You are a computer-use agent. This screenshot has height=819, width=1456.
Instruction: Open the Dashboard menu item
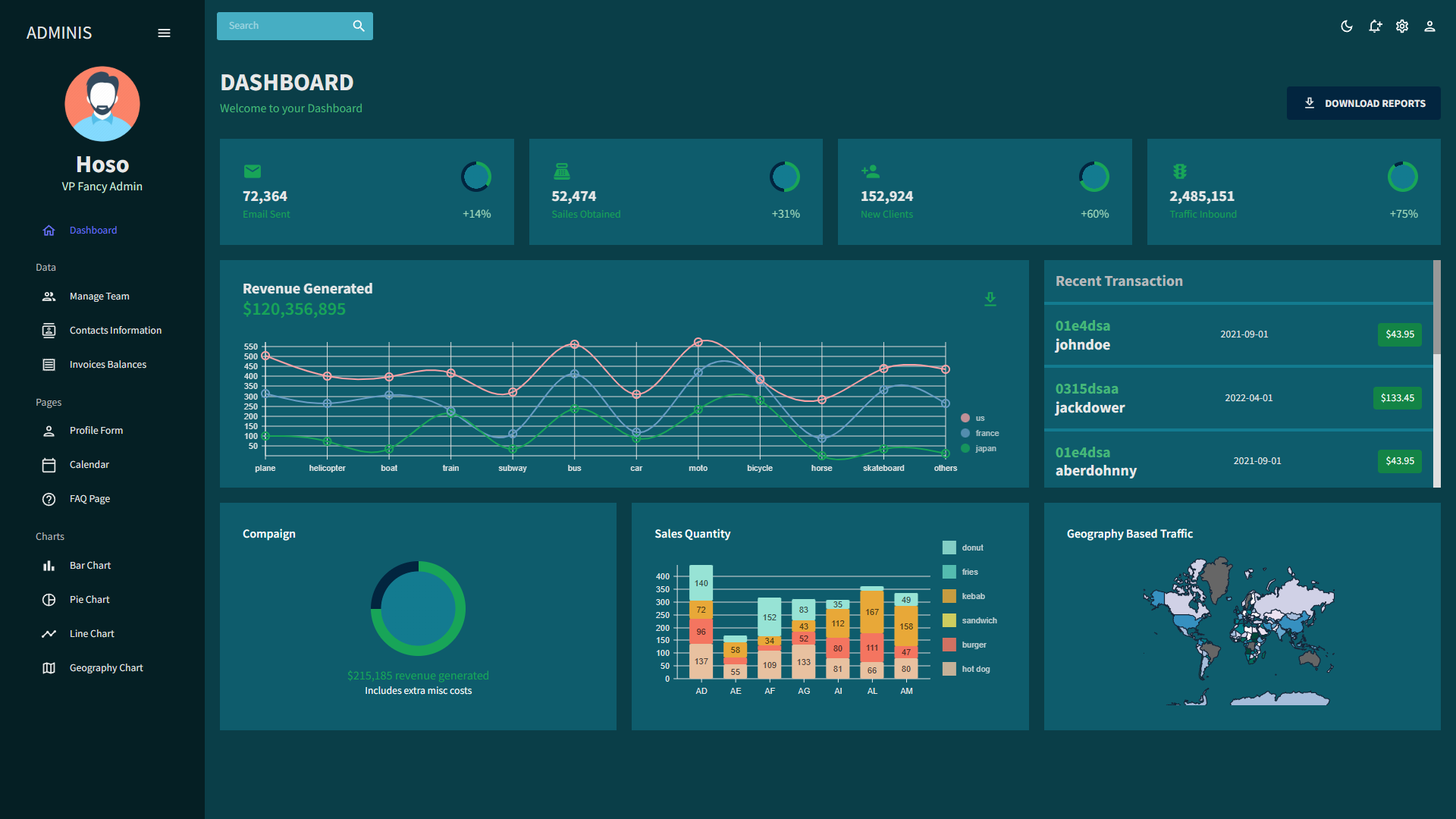point(93,230)
